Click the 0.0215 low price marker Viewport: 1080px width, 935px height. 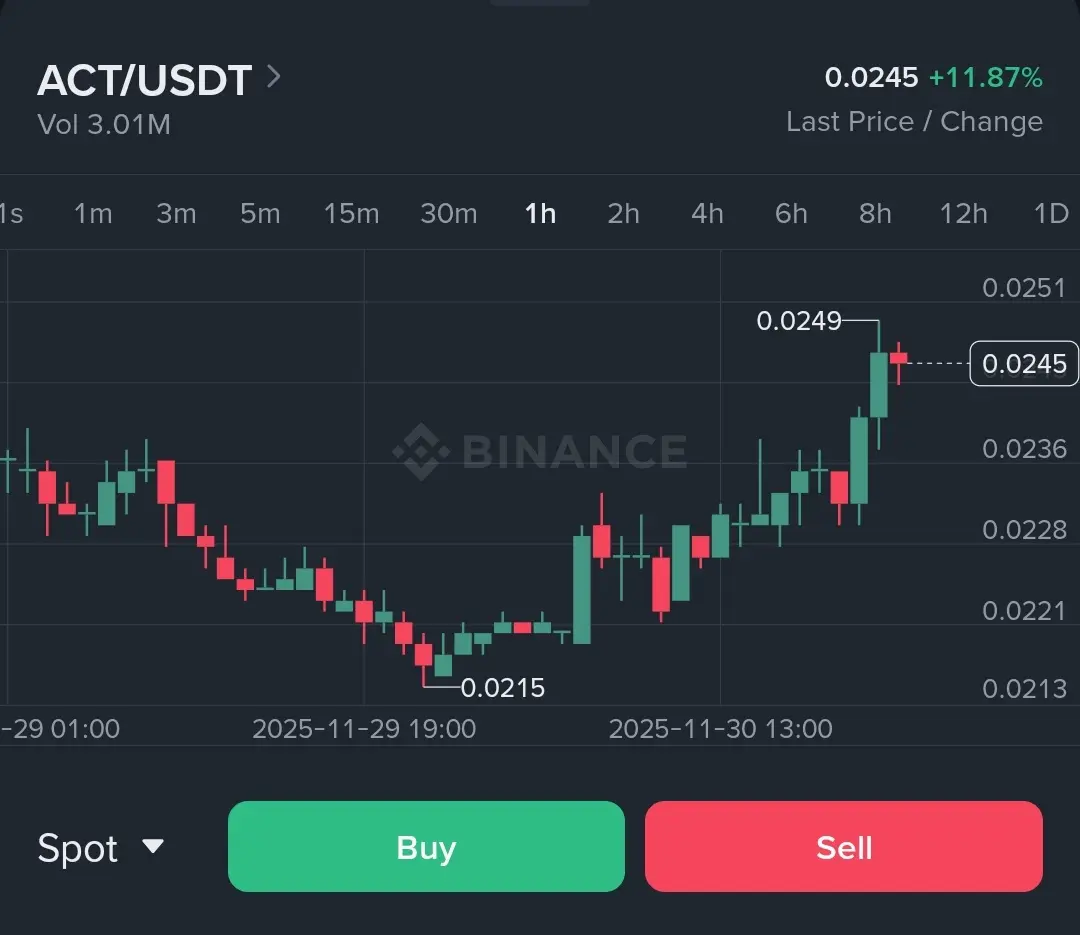point(503,688)
